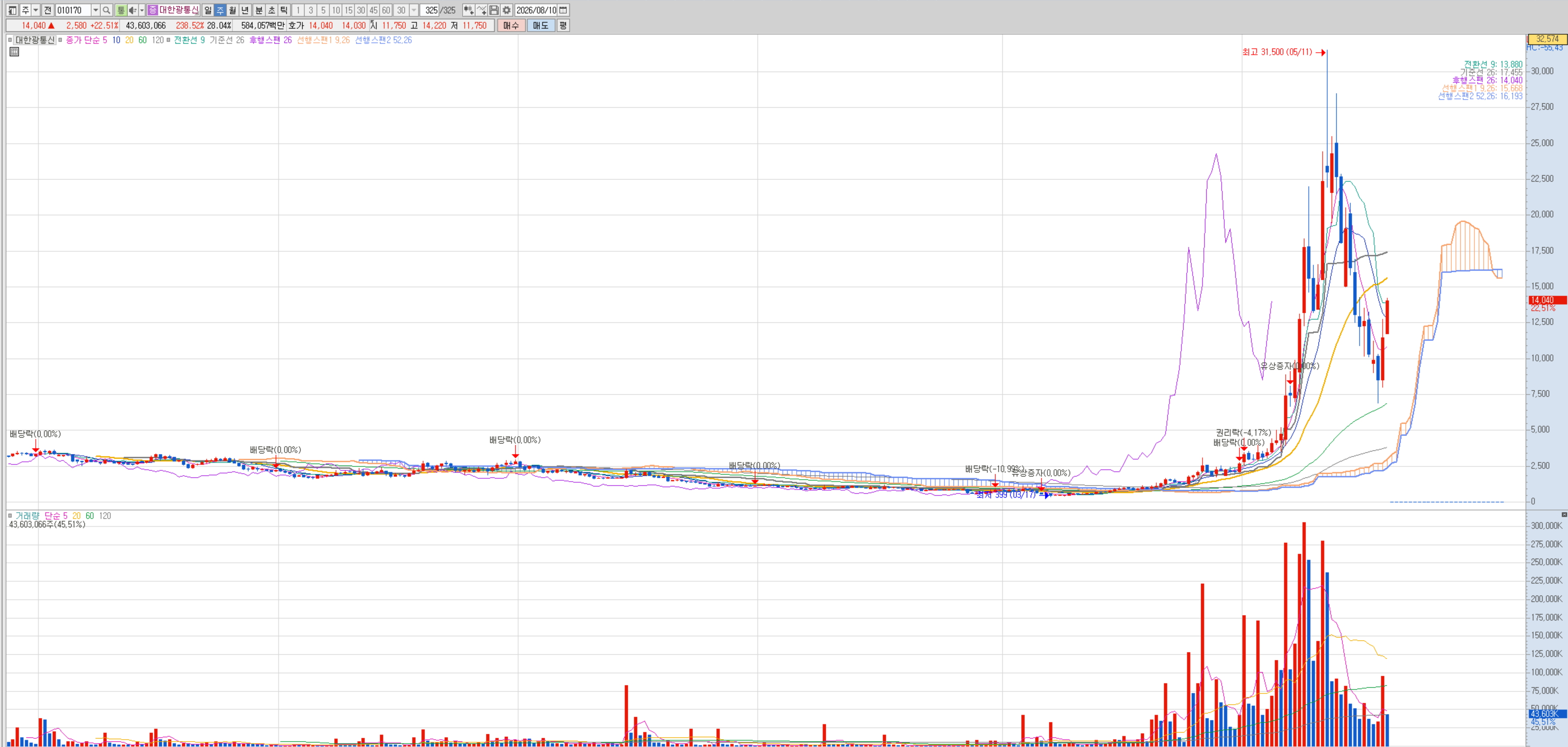
Task: Click the 평 button
Action: click(x=563, y=26)
